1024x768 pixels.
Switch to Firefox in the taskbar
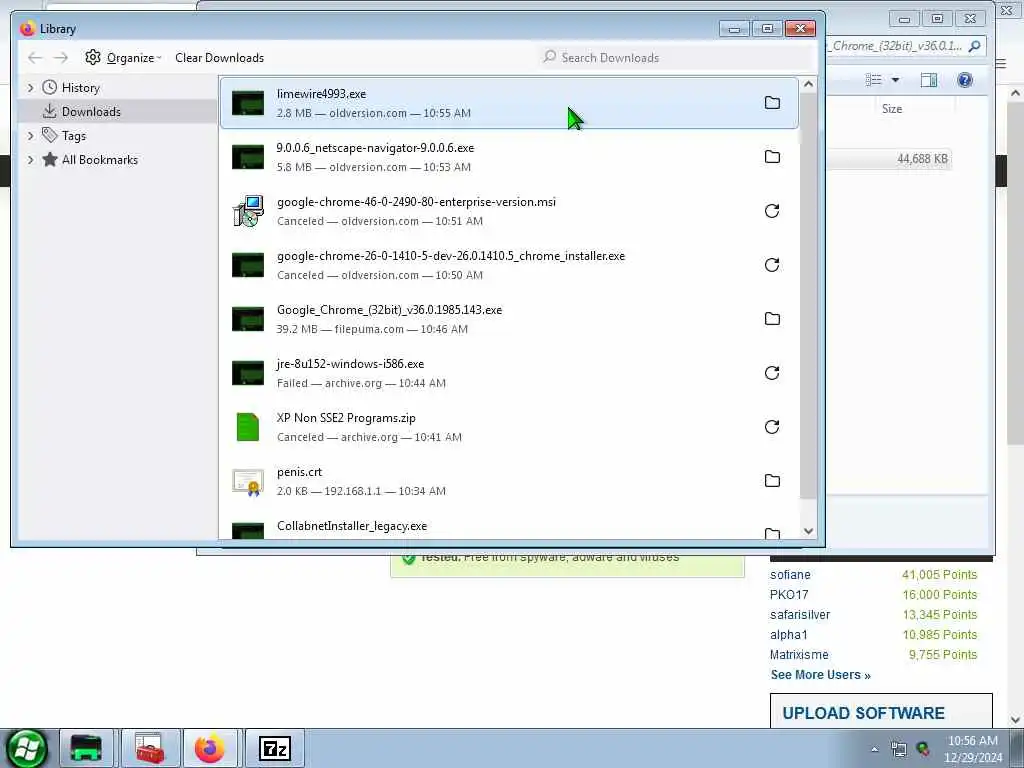click(210, 748)
